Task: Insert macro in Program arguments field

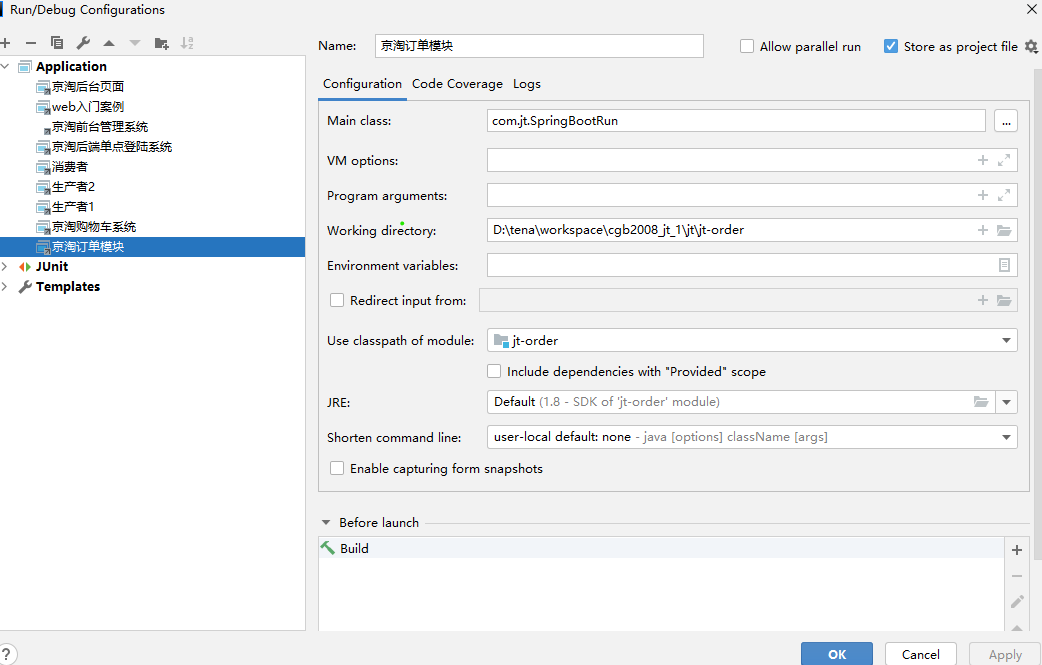Action: pyautogui.click(x=983, y=195)
